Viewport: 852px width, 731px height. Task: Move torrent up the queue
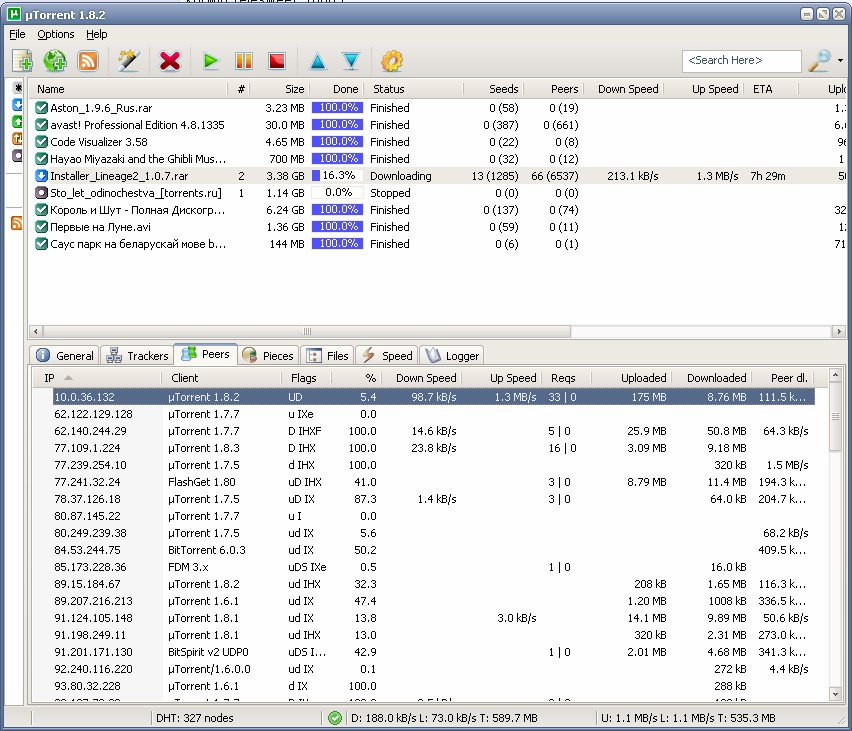coord(318,61)
